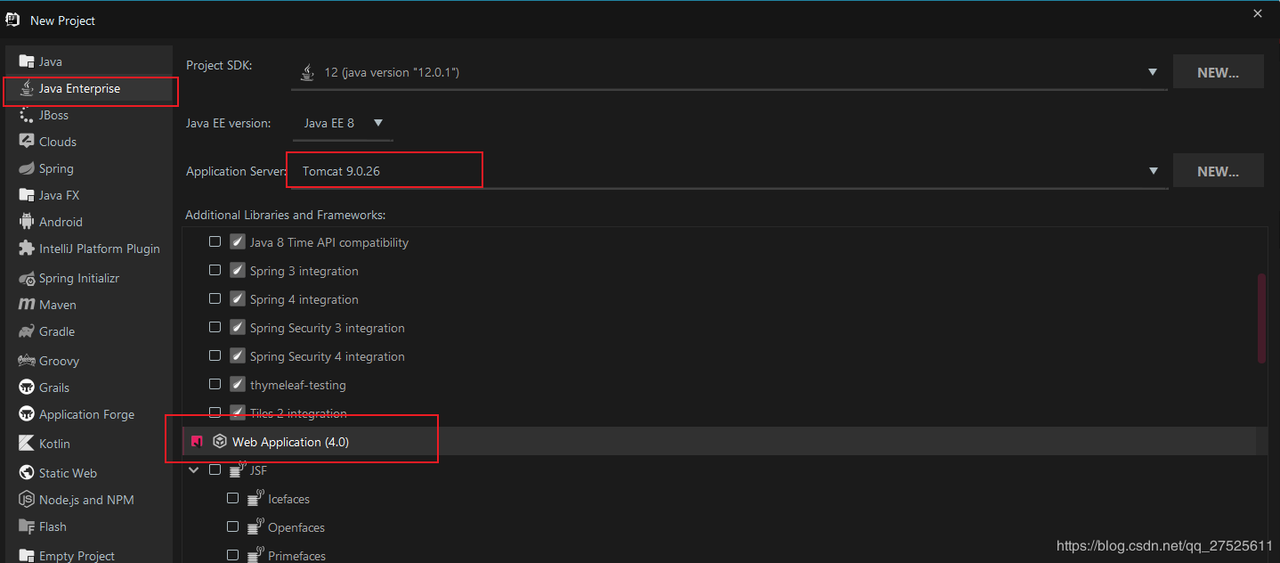Select Java Enterprise project category
The image size is (1280, 563).
coord(79,89)
